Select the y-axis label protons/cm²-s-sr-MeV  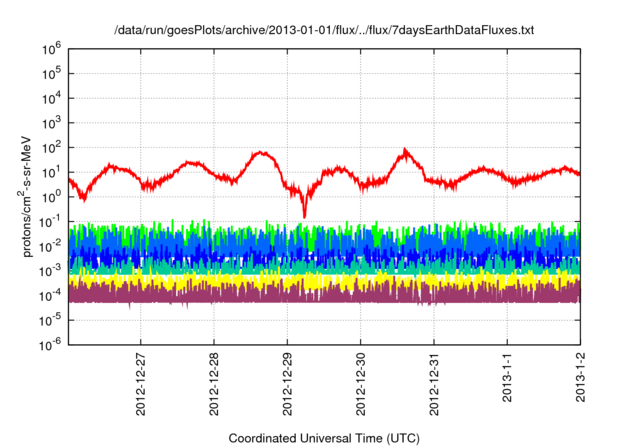click(x=25, y=196)
